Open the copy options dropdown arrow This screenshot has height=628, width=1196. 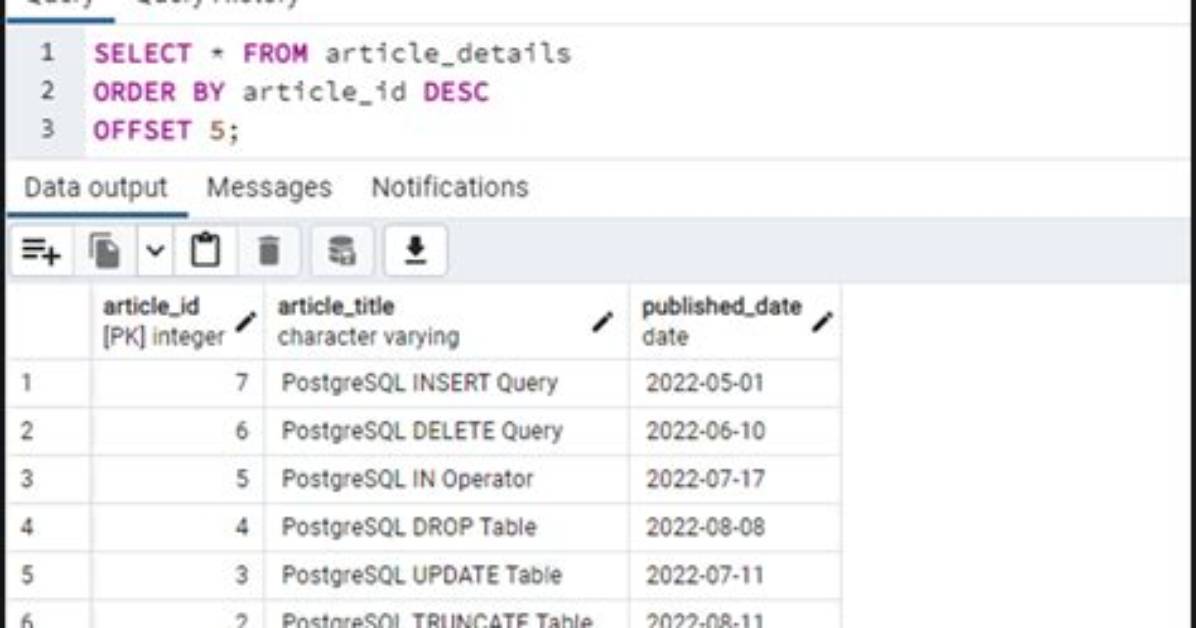click(155, 250)
